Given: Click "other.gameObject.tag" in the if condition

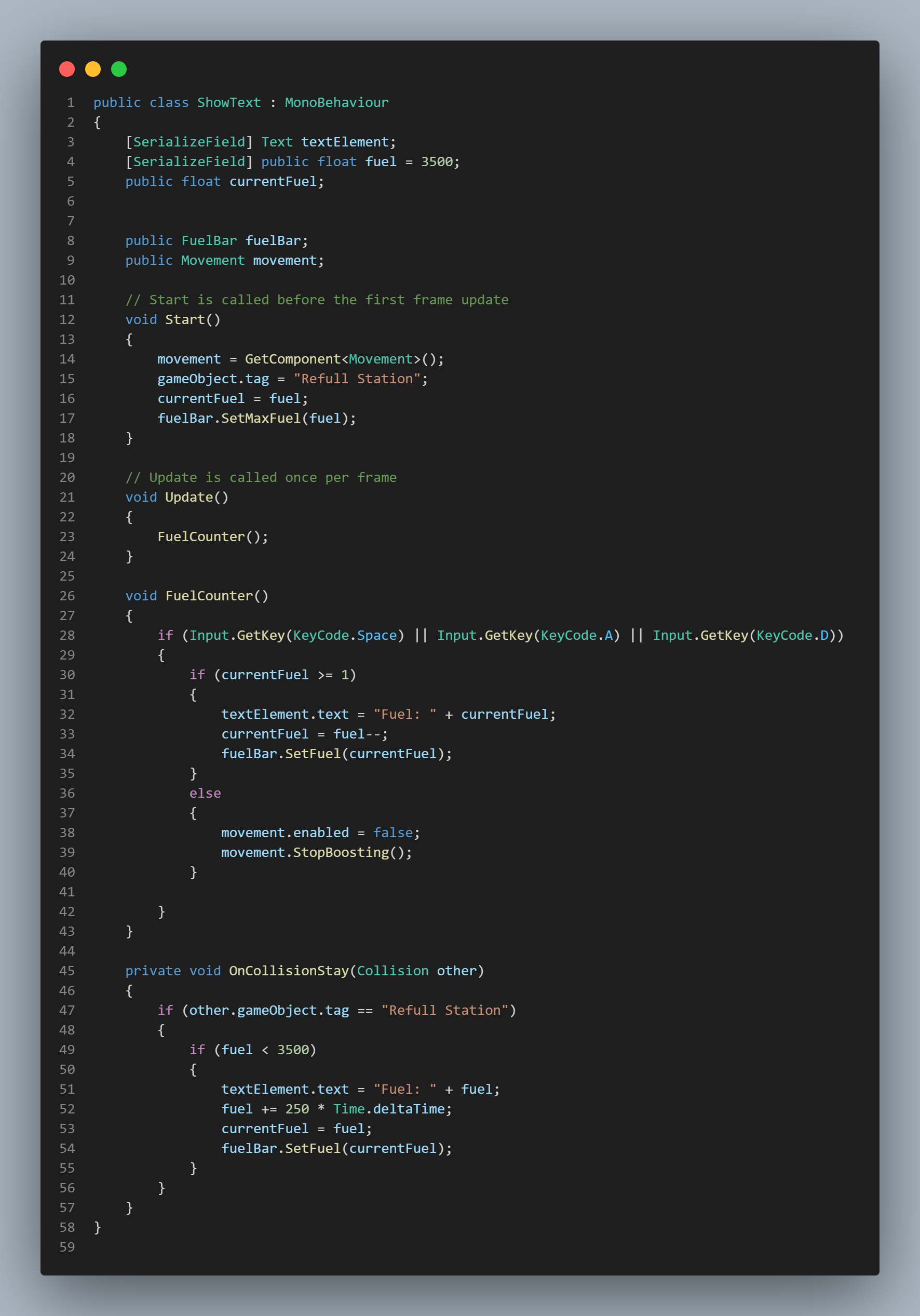Looking at the screenshot, I should [269, 1011].
